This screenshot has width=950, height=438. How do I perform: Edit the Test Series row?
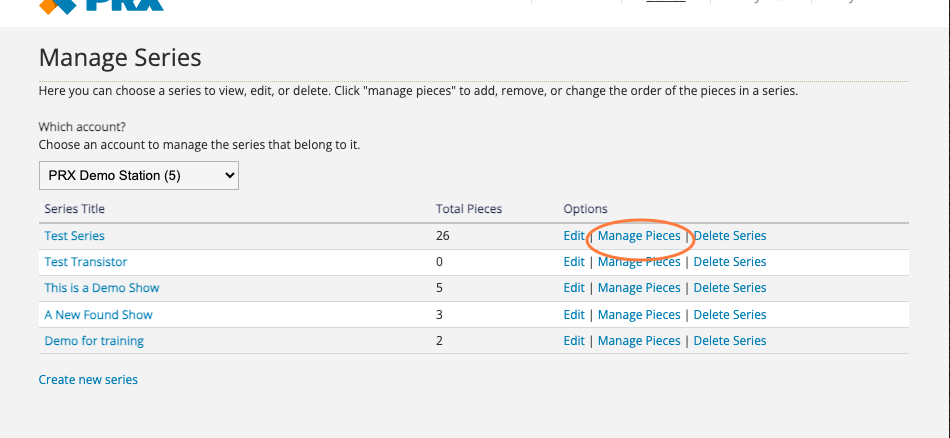[x=574, y=236]
